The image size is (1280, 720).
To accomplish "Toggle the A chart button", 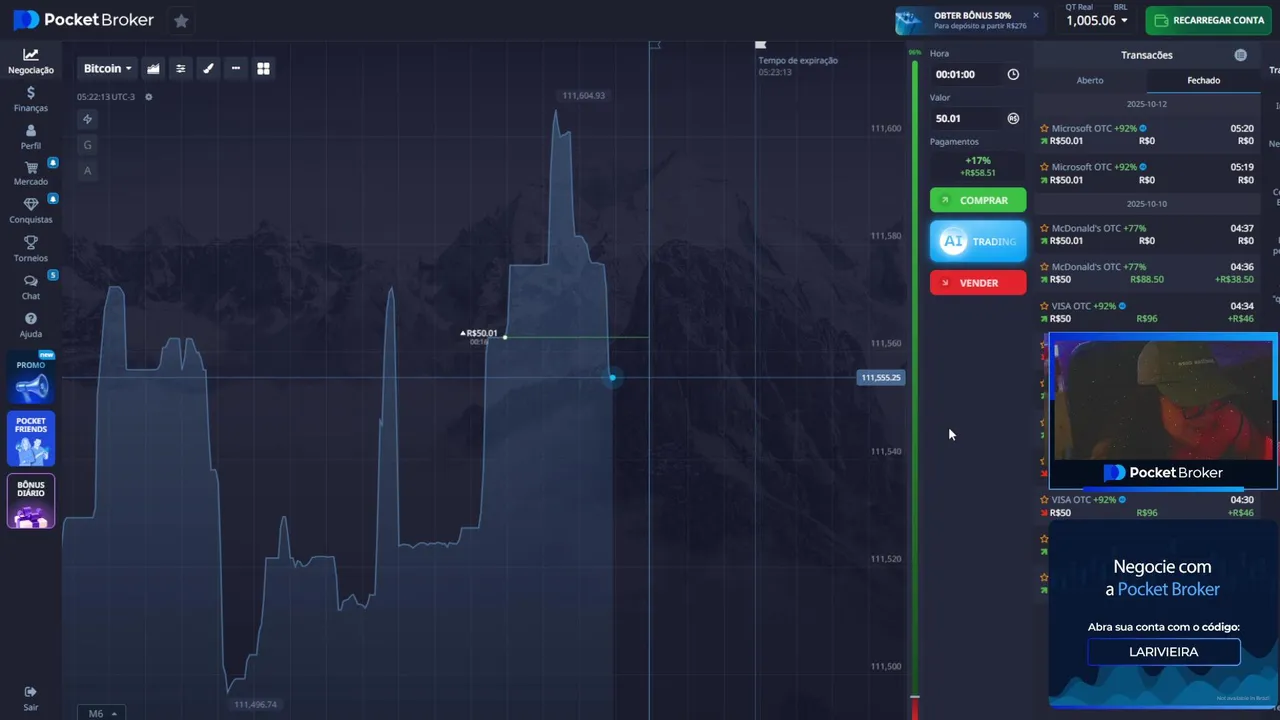I will point(88,171).
